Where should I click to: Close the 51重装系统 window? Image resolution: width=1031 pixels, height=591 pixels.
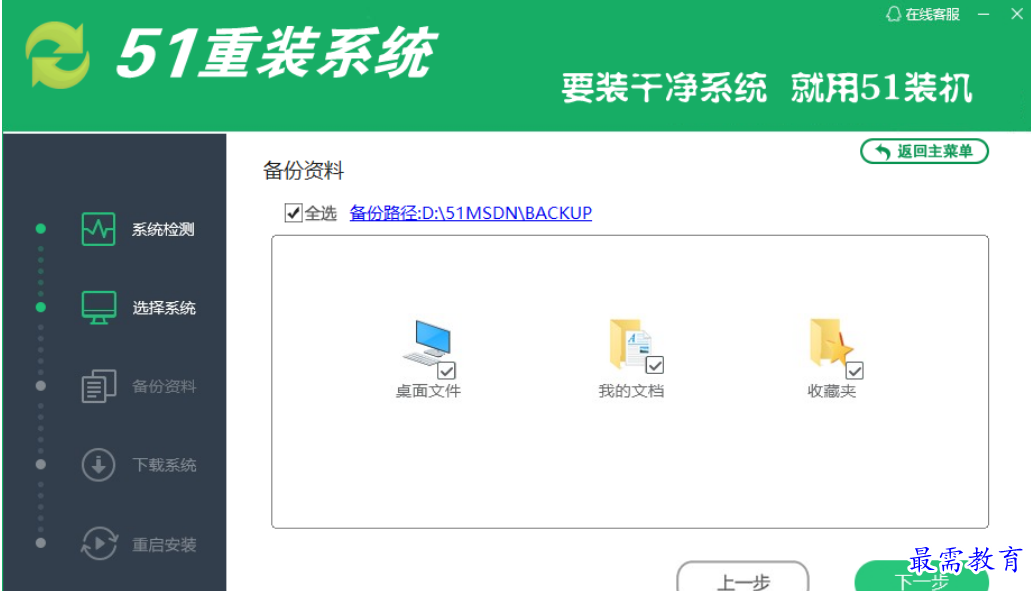pyautogui.click(x=1017, y=14)
